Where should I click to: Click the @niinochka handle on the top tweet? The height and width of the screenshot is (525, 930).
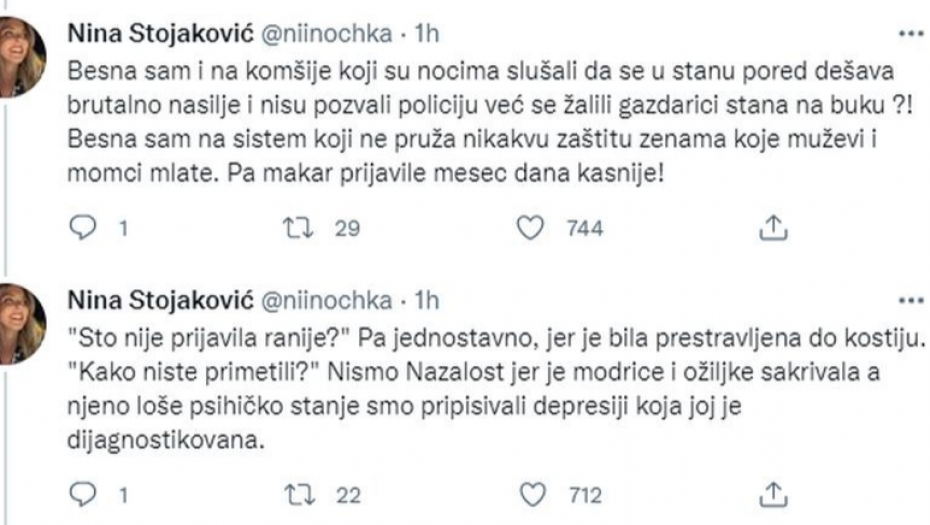click(x=326, y=34)
